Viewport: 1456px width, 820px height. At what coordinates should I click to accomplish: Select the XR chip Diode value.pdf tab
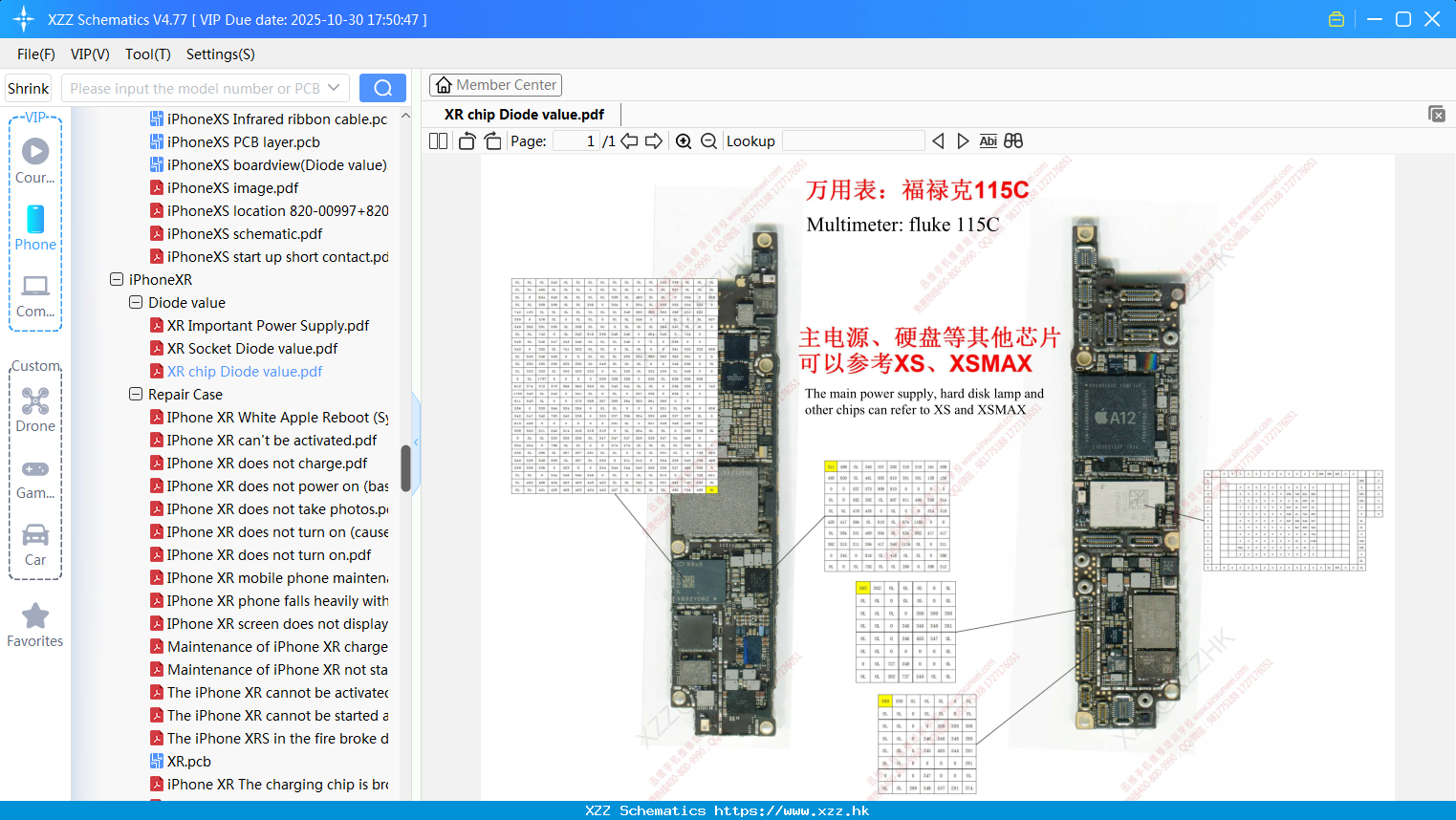[524, 115]
